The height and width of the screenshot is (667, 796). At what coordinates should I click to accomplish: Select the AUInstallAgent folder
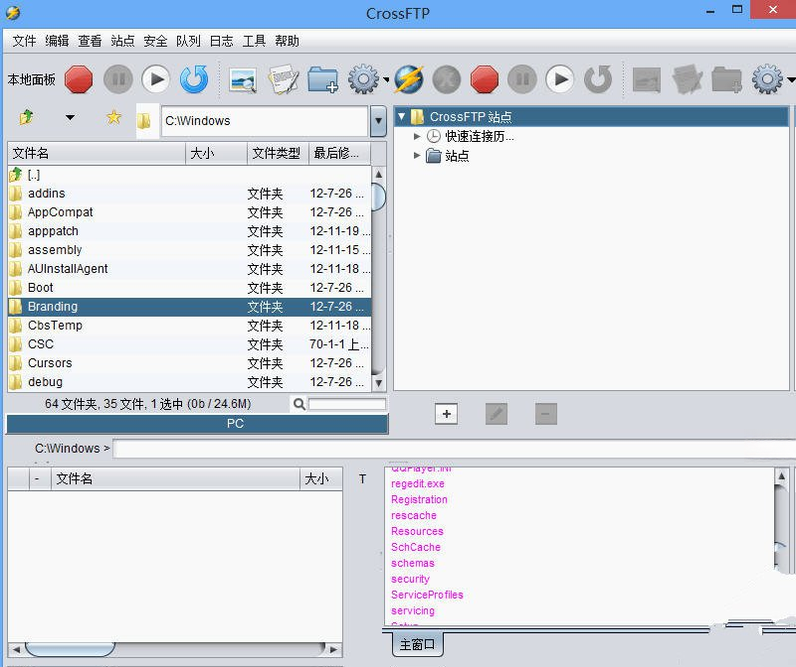point(189,269)
